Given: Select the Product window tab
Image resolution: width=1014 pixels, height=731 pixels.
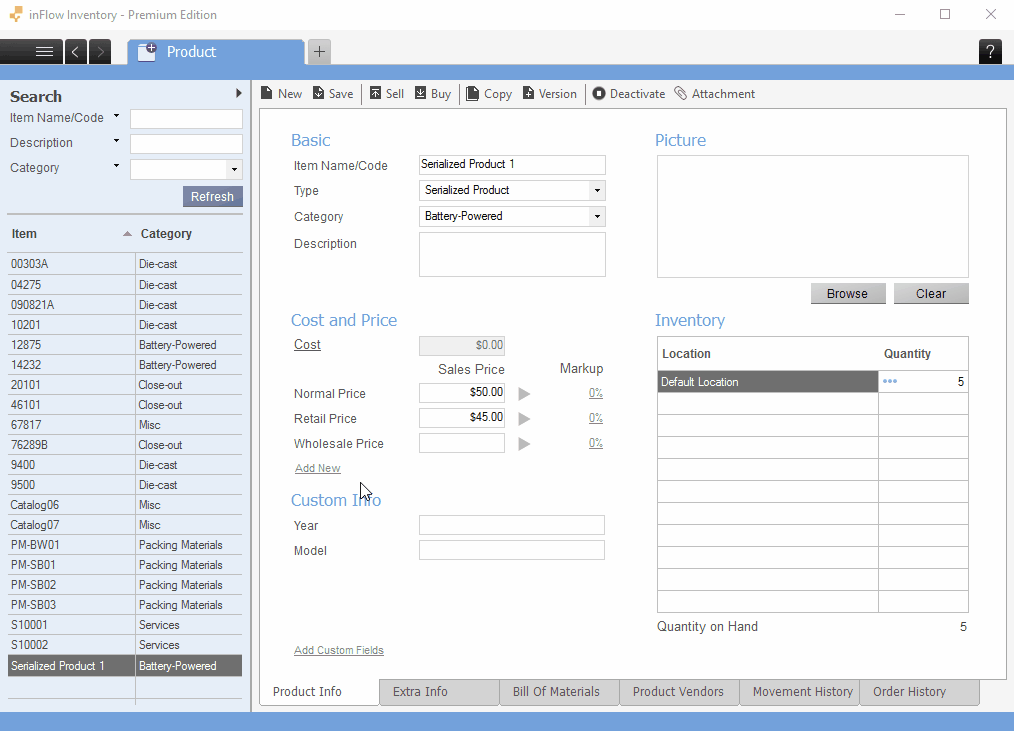Looking at the screenshot, I should (215, 52).
